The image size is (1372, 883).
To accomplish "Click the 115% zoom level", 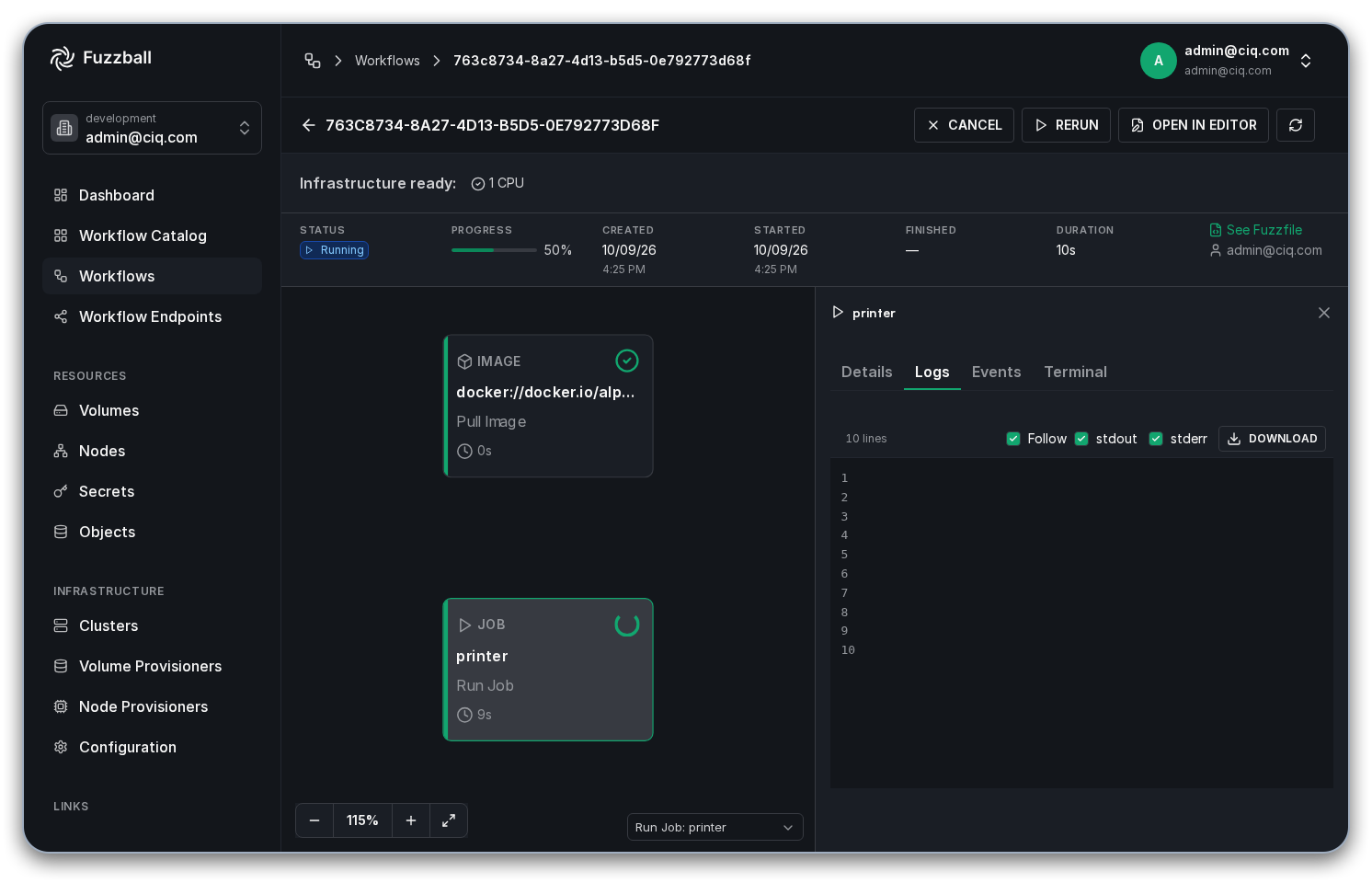I will pos(362,820).
